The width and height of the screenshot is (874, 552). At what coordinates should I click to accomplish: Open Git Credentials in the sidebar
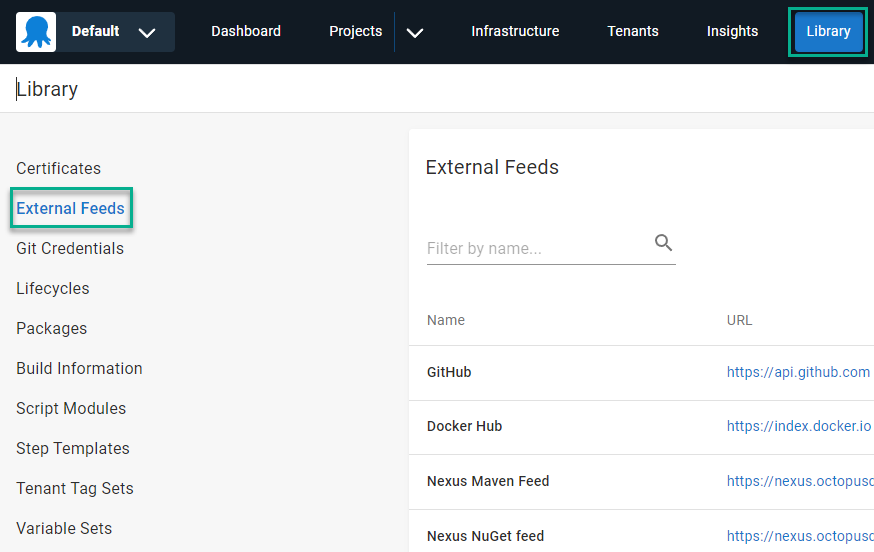pyautogui.click(x=70, y=248)
